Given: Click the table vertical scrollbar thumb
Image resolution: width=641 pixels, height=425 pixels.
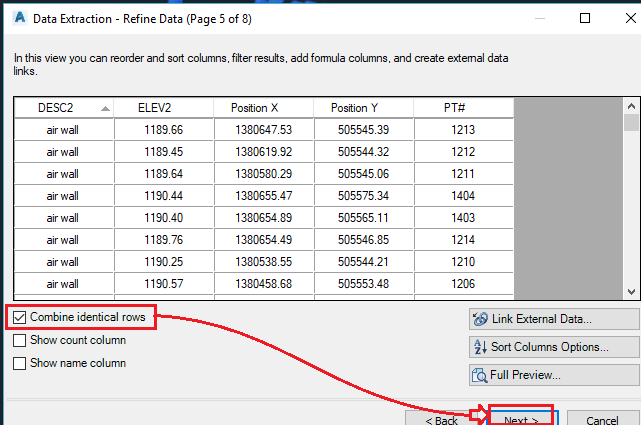Looking at the screenshot, I should click(x=631, y=123).
